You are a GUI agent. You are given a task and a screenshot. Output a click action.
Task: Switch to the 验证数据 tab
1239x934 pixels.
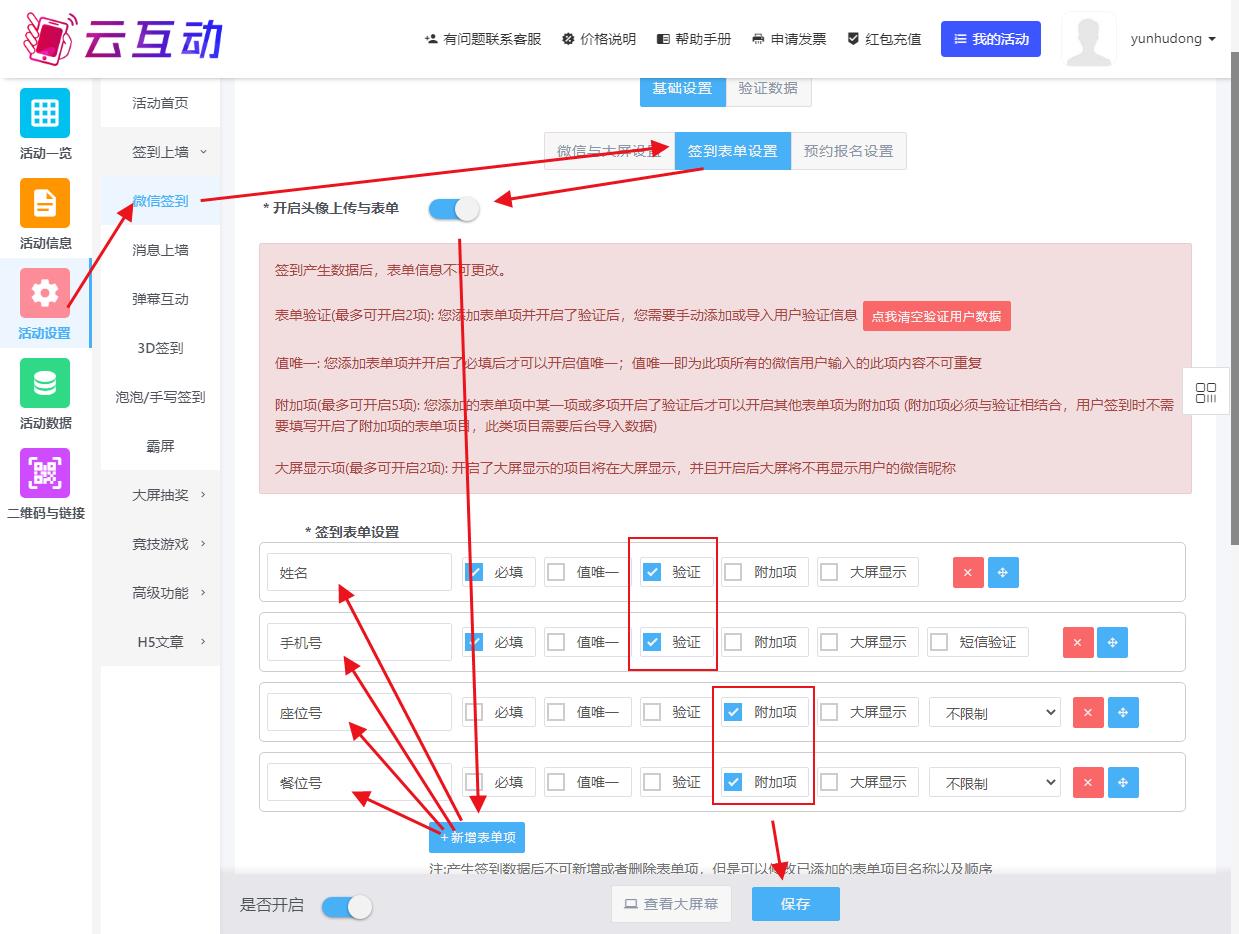[768, 88]
